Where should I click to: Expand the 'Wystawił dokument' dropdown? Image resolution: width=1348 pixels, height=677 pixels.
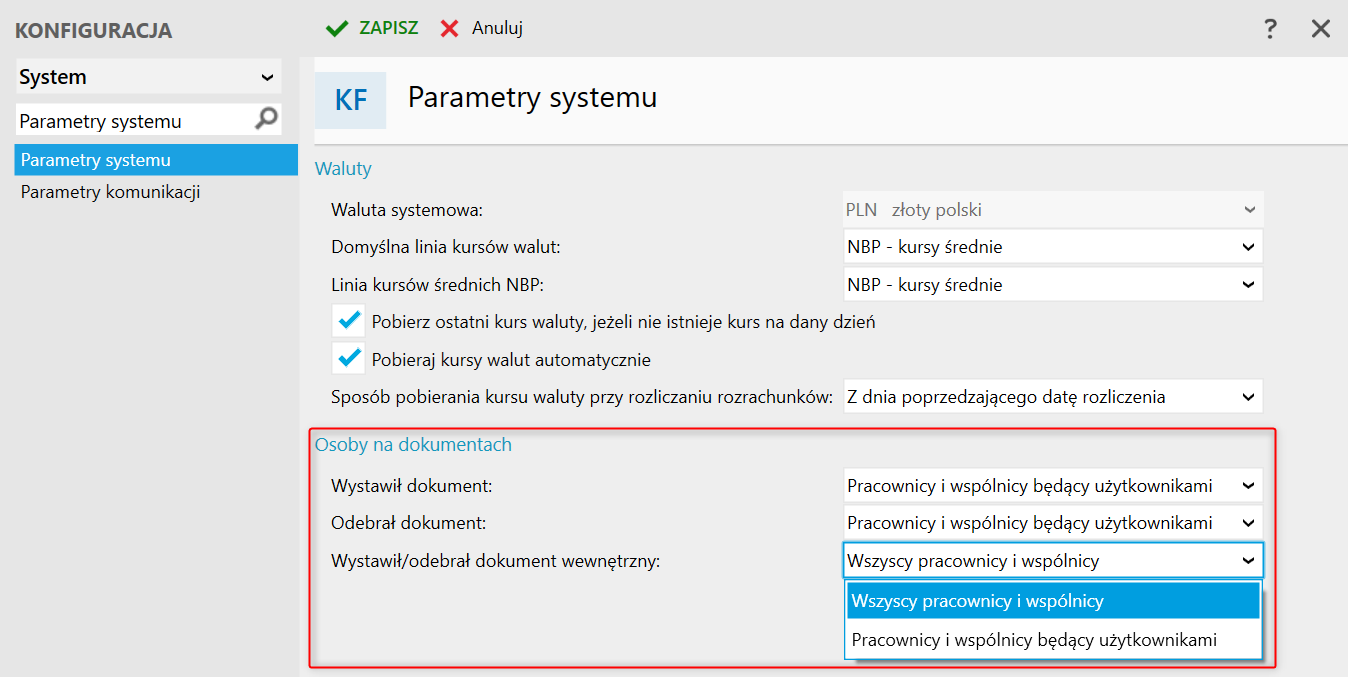tap(1248, 486)
